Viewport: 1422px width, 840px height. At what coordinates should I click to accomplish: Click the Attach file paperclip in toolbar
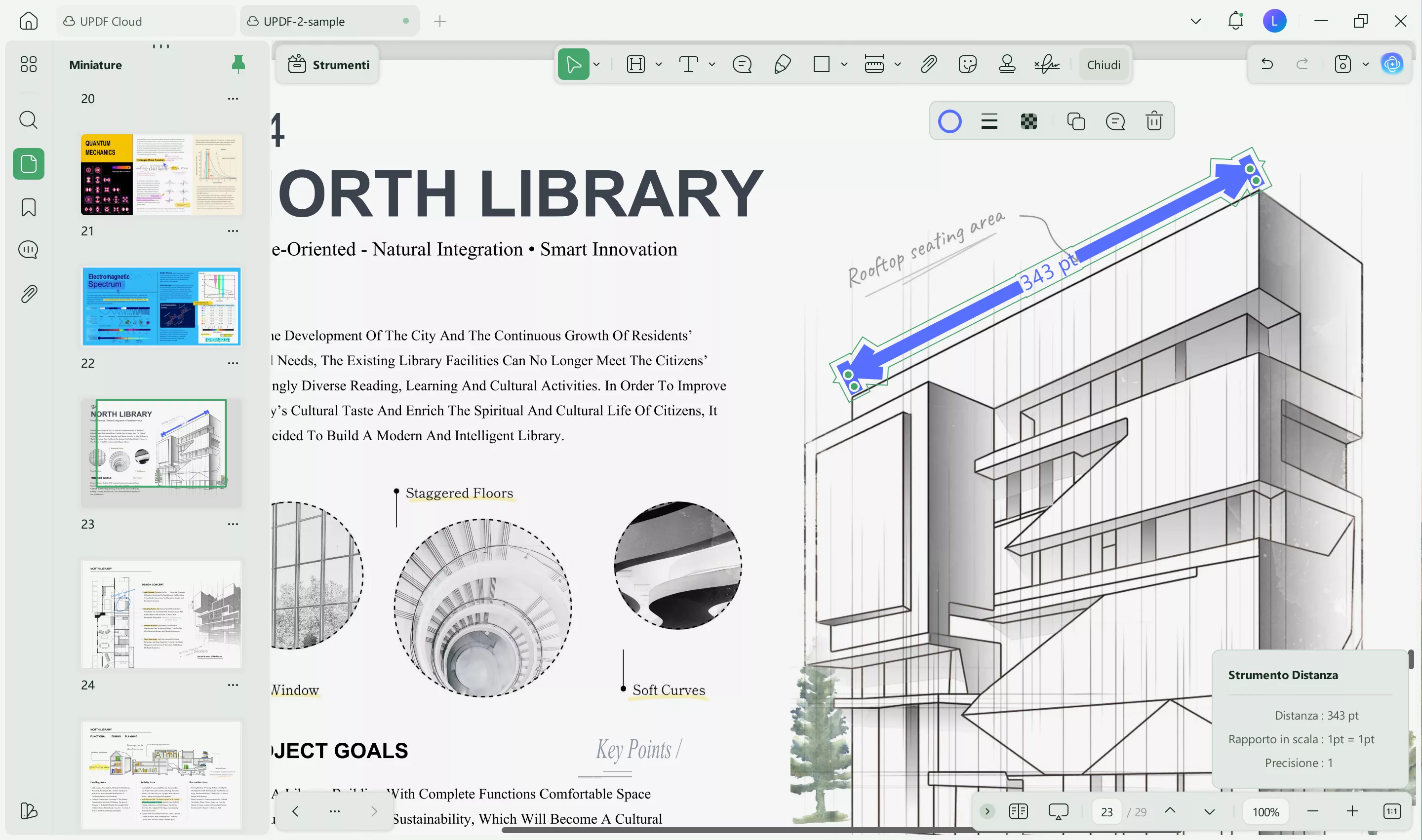pos(928,65)
